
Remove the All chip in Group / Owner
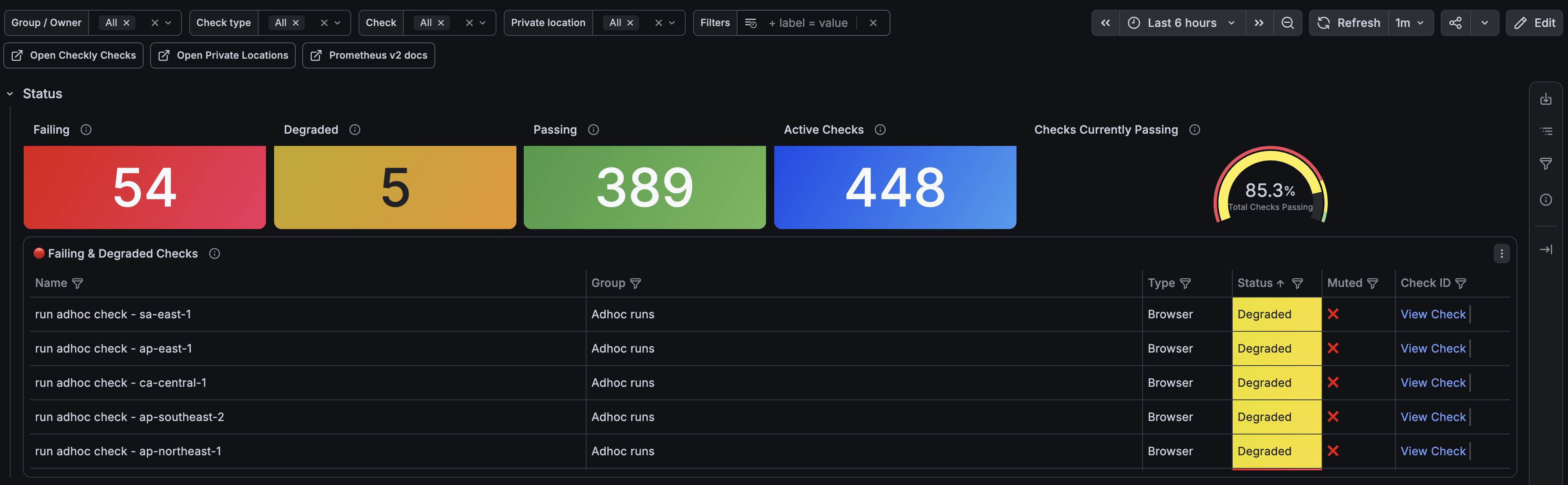tap(126, 23)
